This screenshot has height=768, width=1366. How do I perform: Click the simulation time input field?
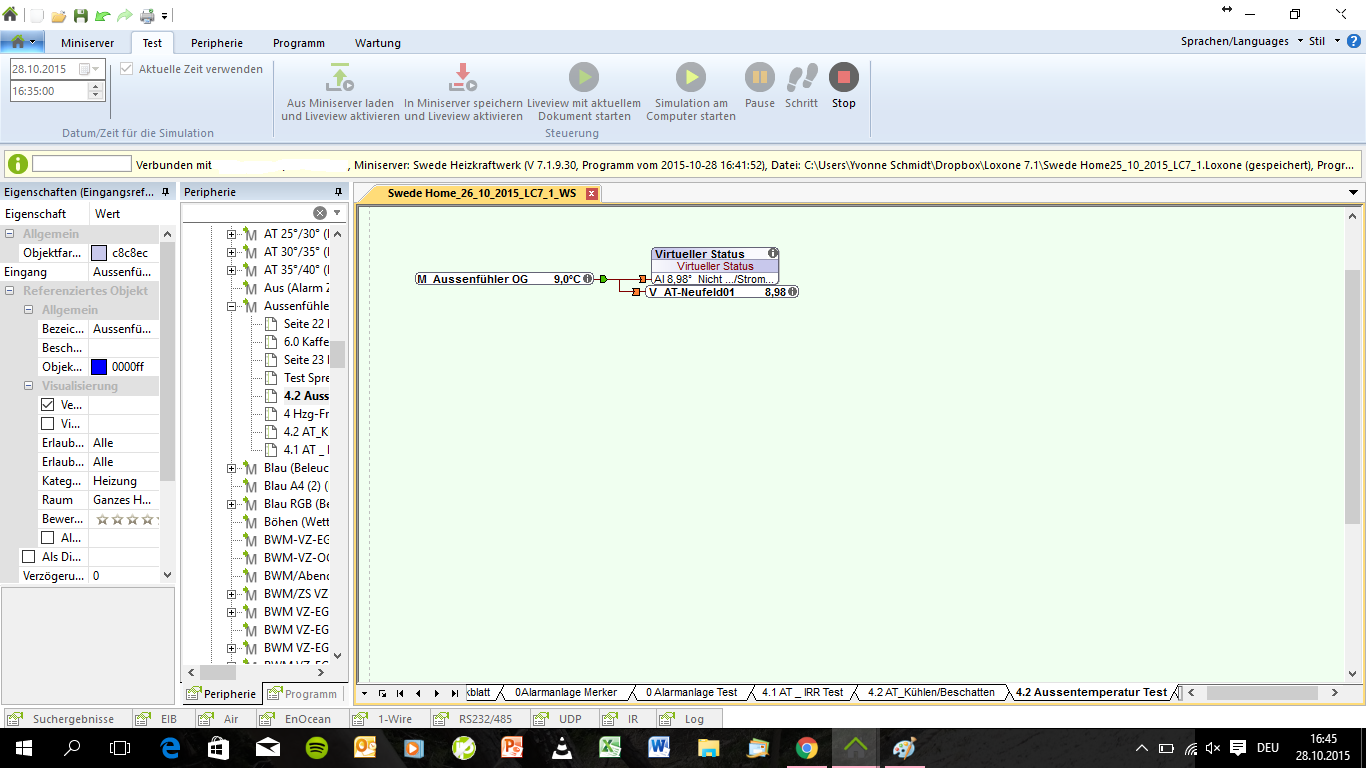[49, 91]
